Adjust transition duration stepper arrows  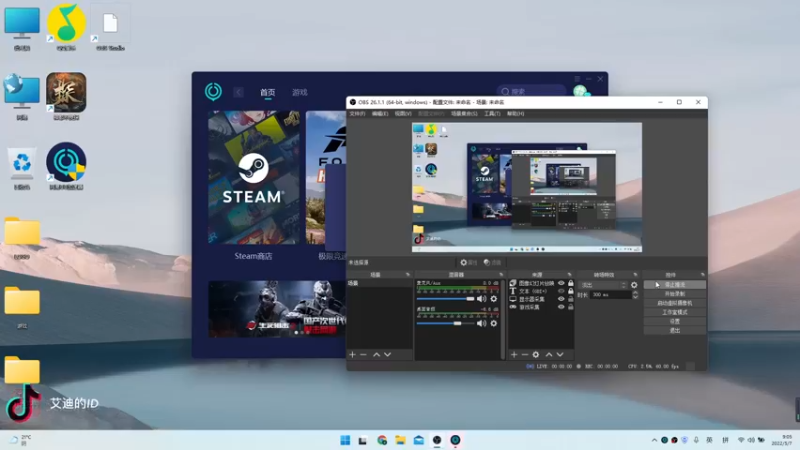(635, 294)
